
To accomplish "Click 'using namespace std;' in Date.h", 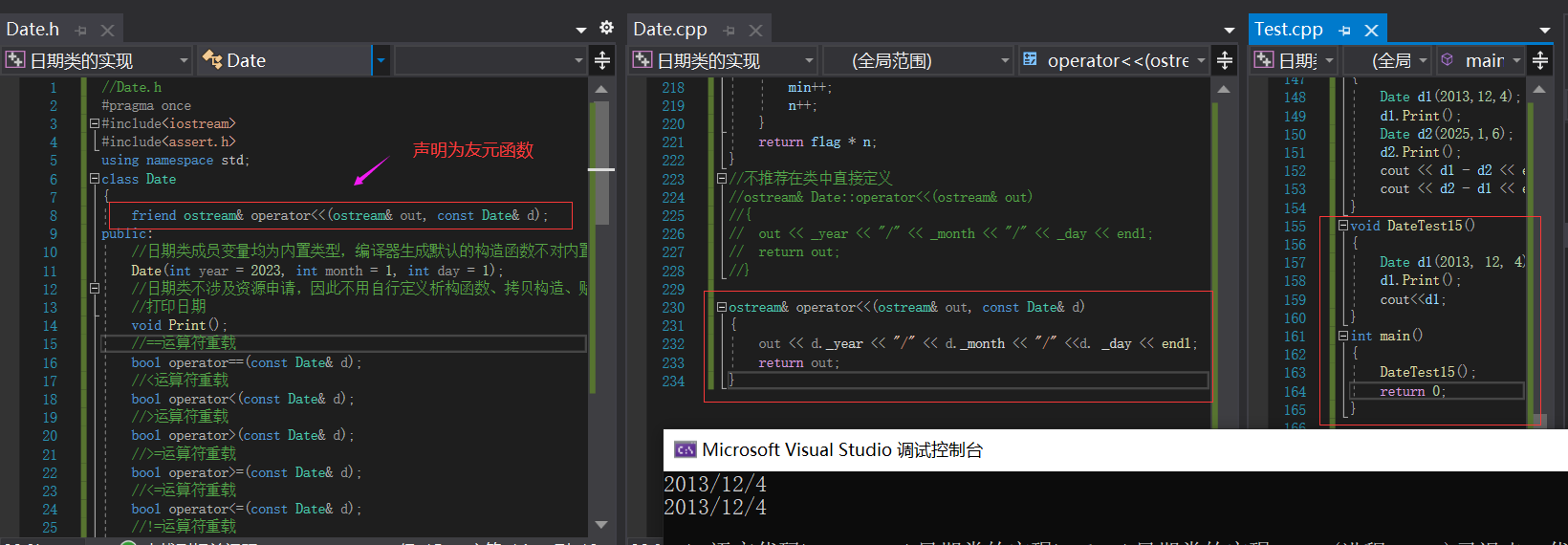I will (175, 160).
